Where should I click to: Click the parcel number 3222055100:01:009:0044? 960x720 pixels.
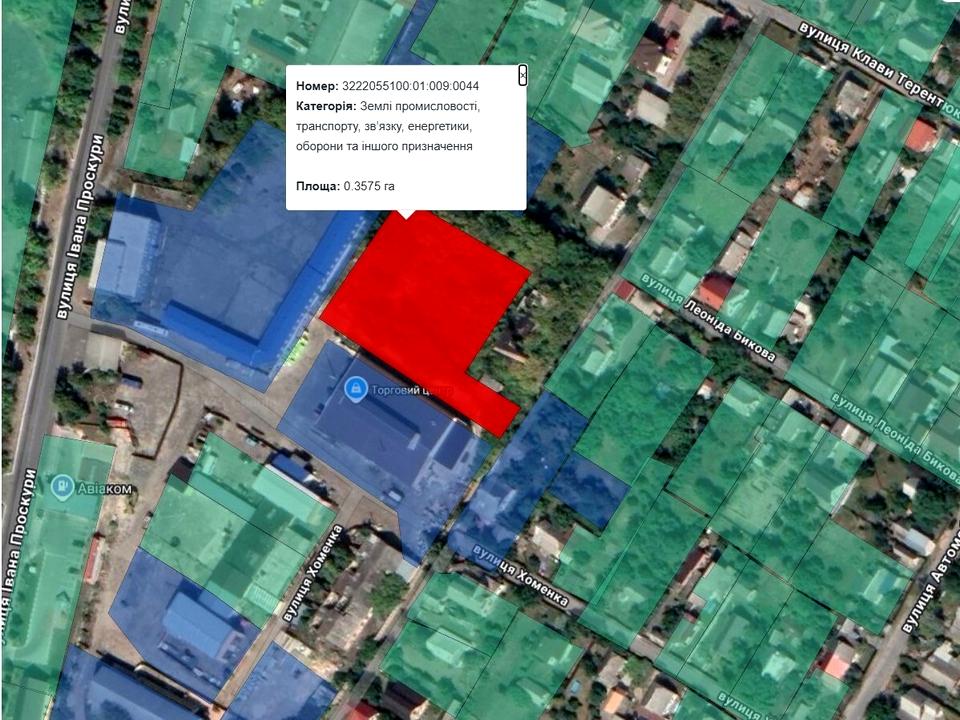(410, 86)
